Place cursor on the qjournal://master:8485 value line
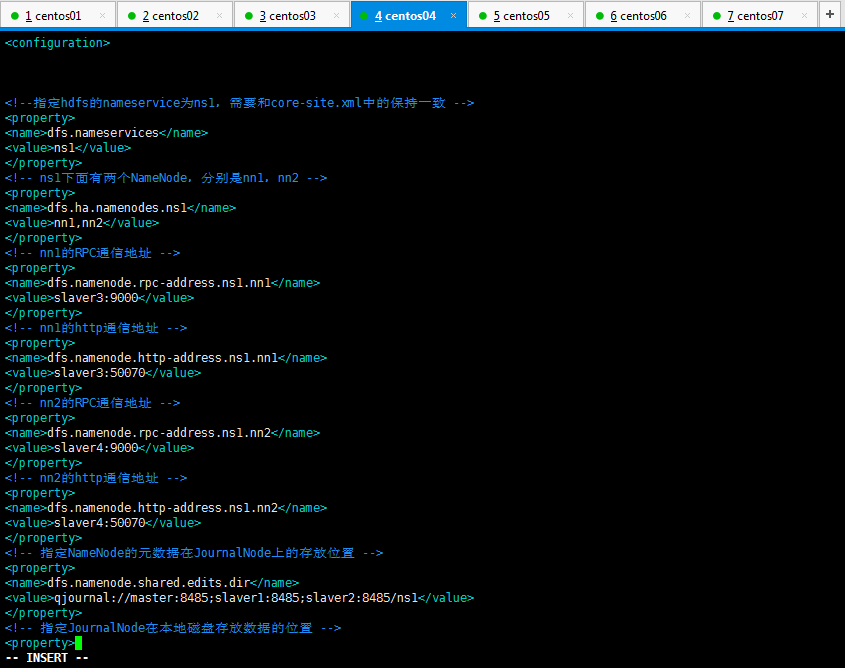The width and height of the screenshot is (845, 668). [x=239, y=598]
